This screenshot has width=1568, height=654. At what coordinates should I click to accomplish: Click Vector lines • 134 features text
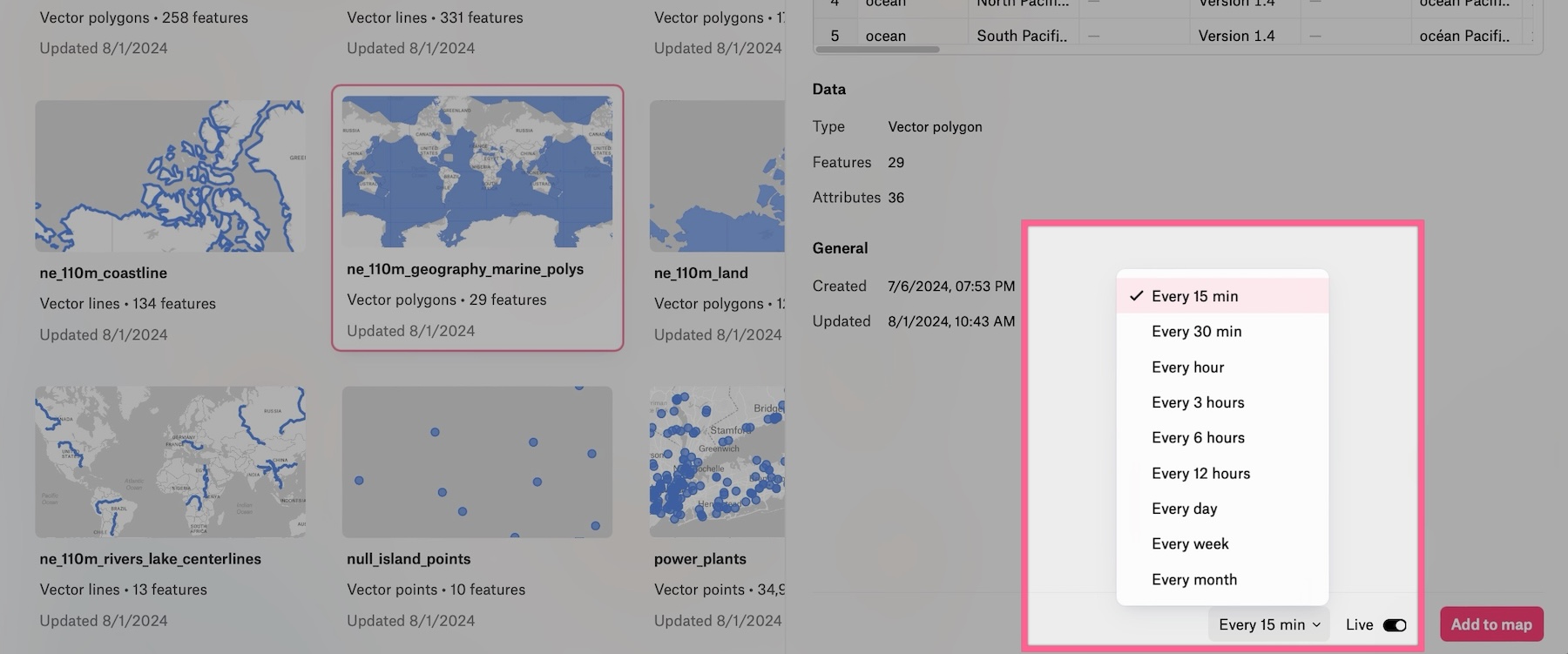(x=128, y=304)
